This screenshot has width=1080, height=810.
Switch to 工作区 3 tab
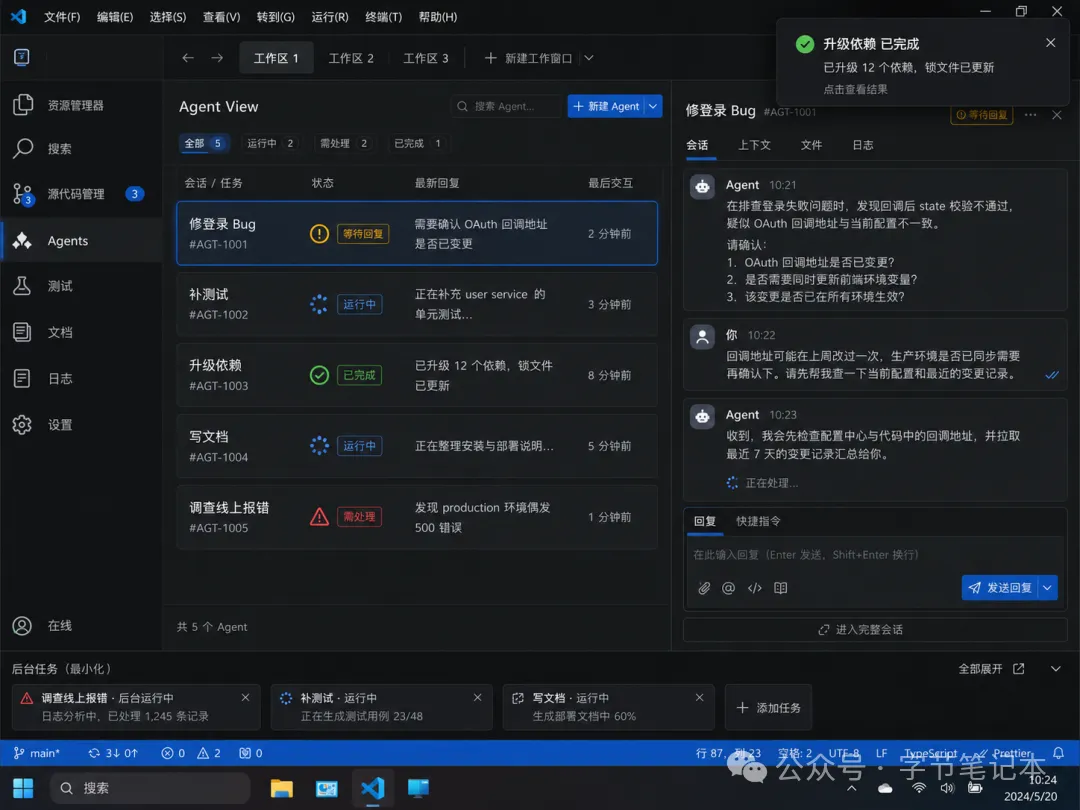pyautogui.click(x=426, y=58)
